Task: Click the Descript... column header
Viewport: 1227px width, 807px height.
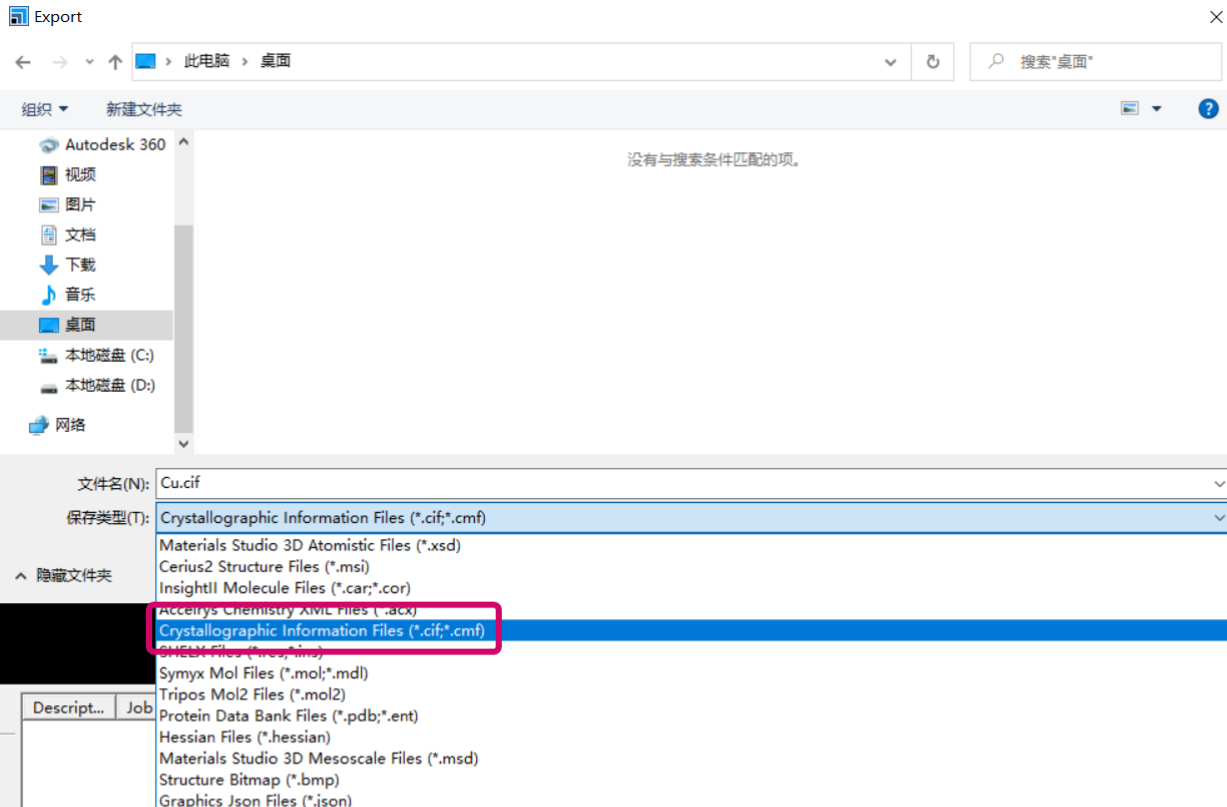Action: (69, 707)
